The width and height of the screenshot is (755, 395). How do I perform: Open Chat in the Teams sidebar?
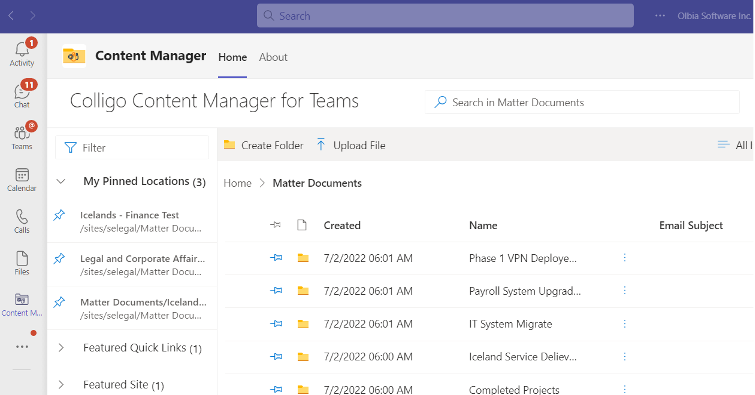22,94
